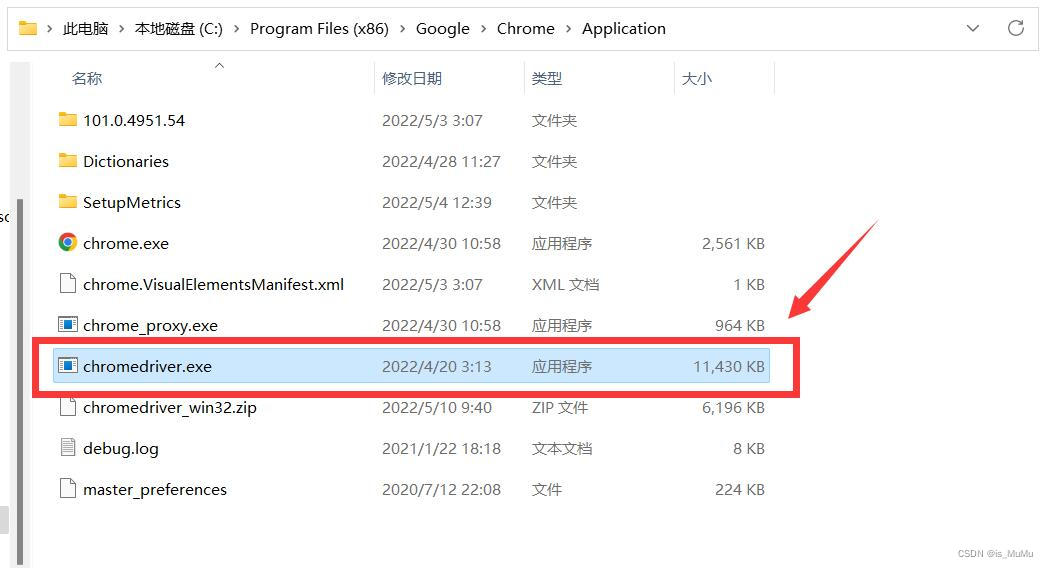
Task: Sort by the 类型 column header
Action: click(x=547, y=78)
